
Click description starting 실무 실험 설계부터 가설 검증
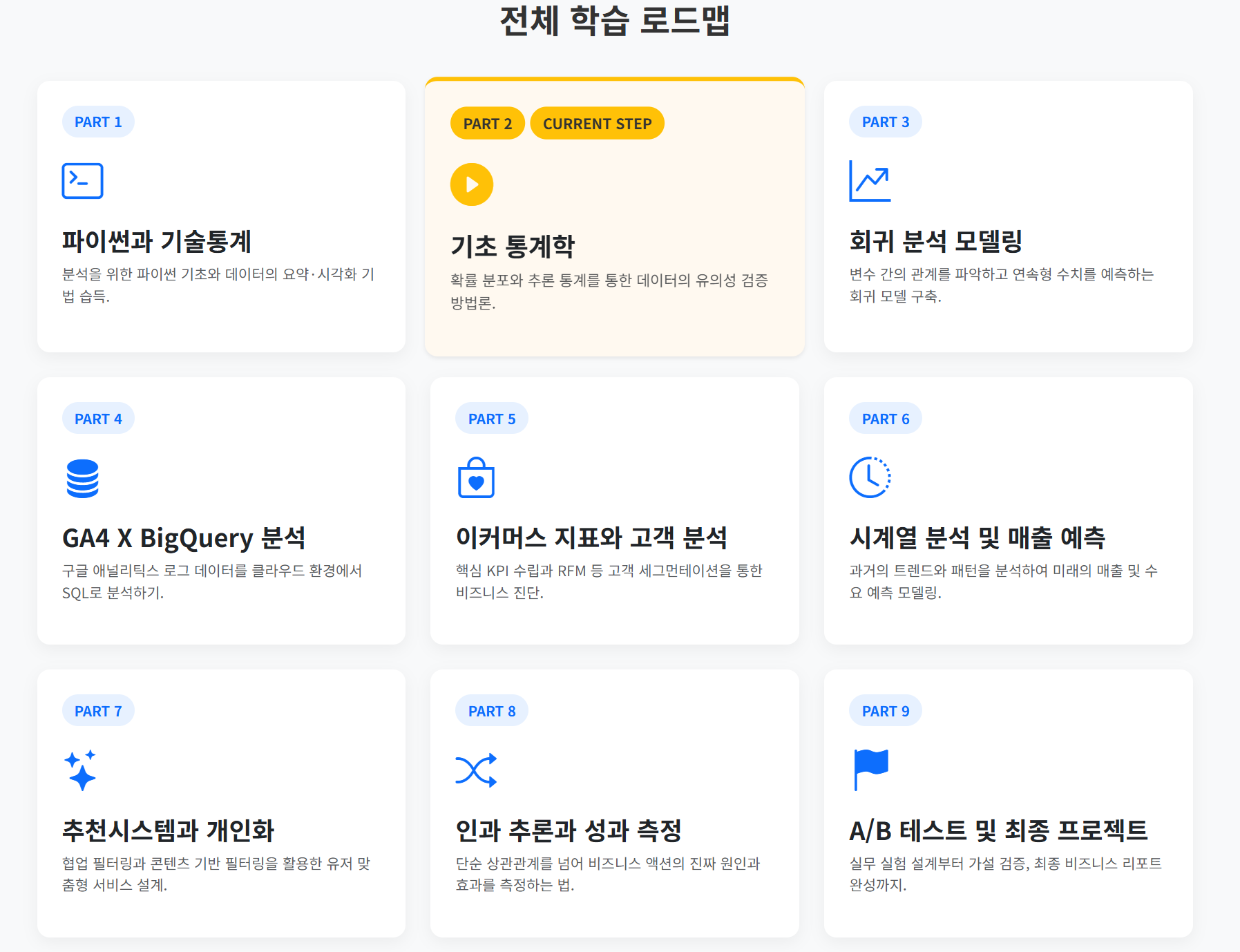coord(1006,874)
